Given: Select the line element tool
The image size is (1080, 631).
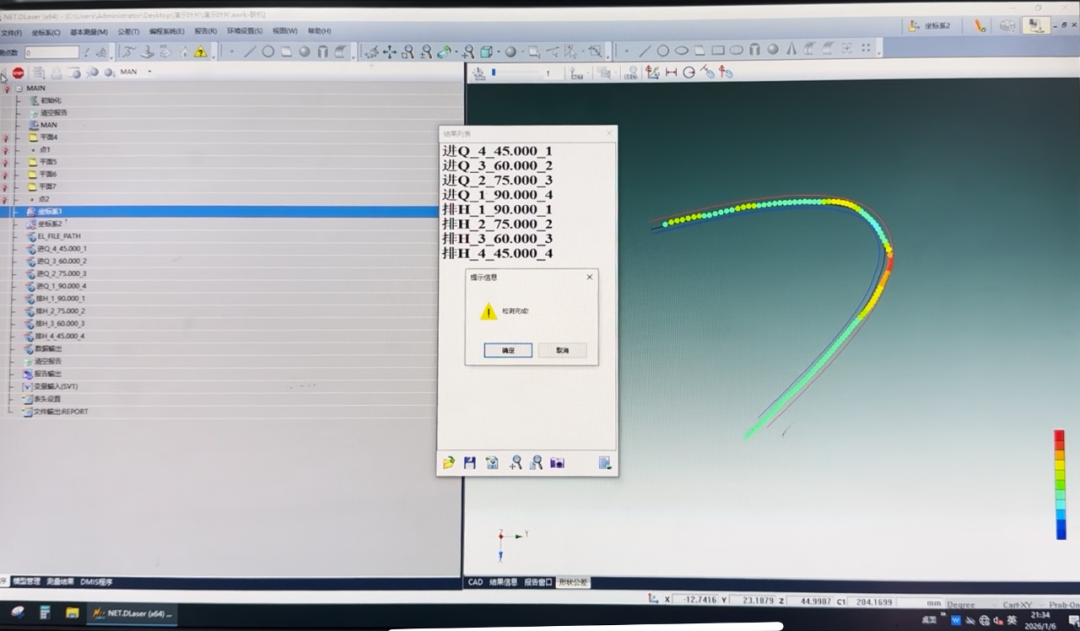Looking at the screenshot, I should pos(249,52).
